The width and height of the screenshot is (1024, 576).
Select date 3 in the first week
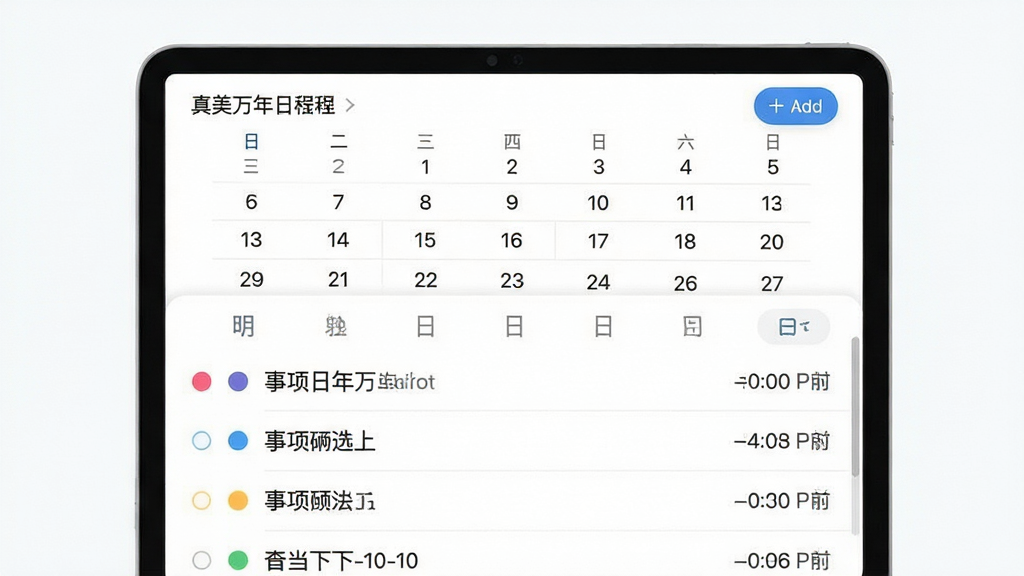598,167
